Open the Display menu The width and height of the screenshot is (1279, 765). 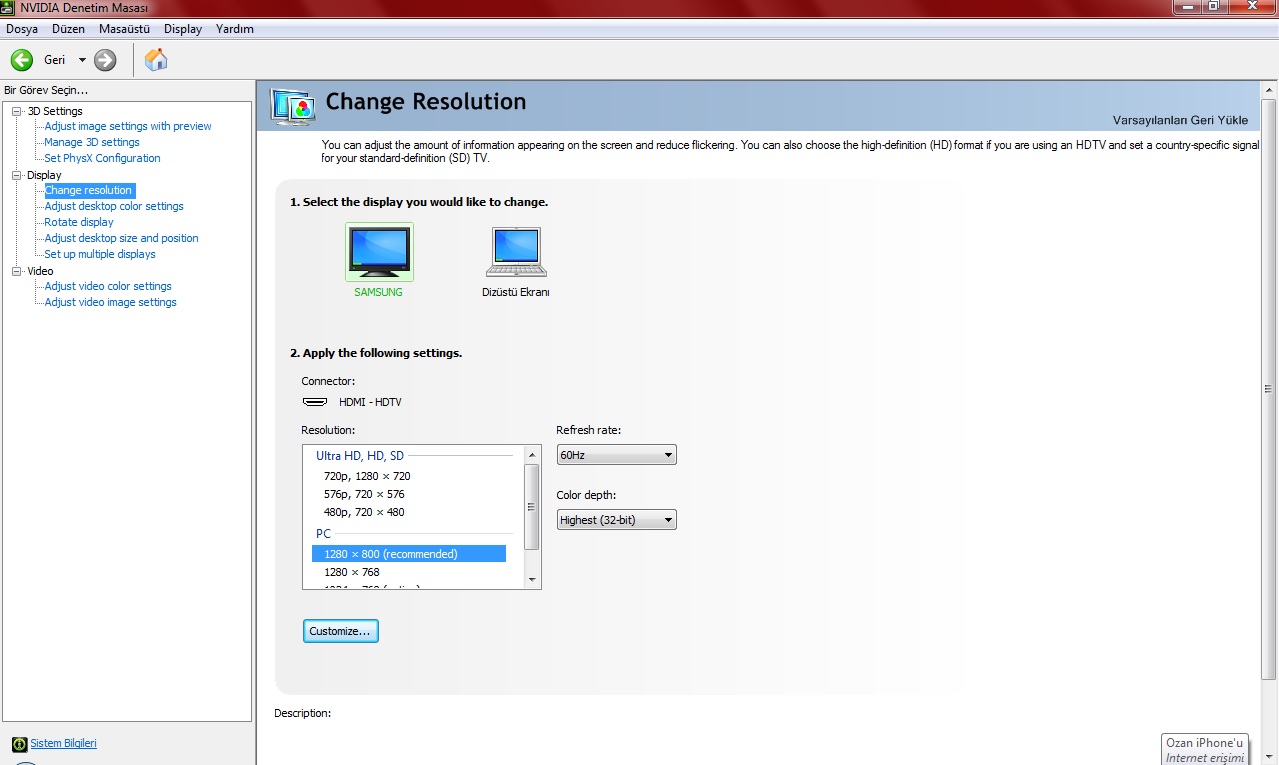pos(183,29)
